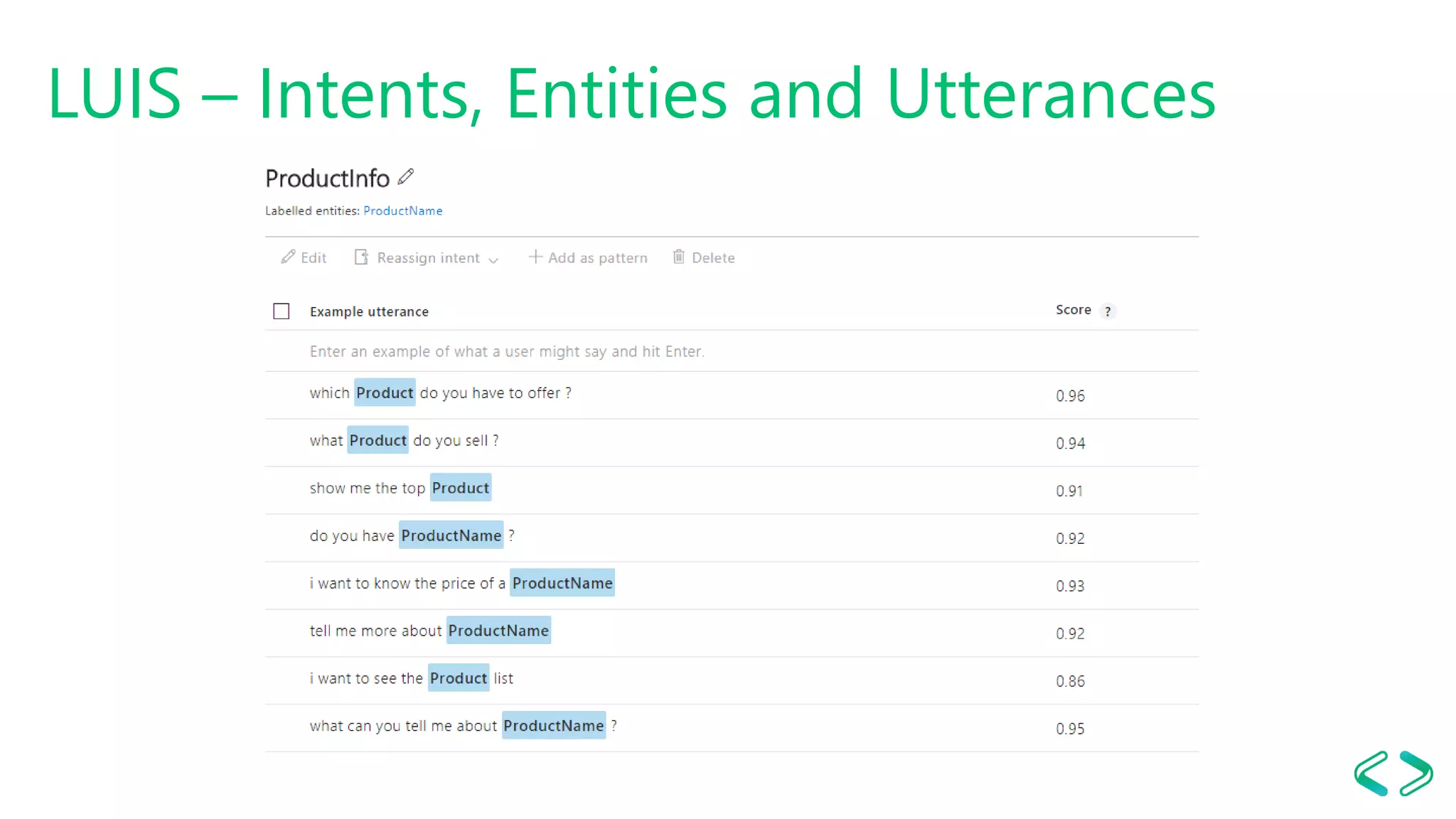
Task: Click 'i want to know the price of a' text
Action: (407, 584)
